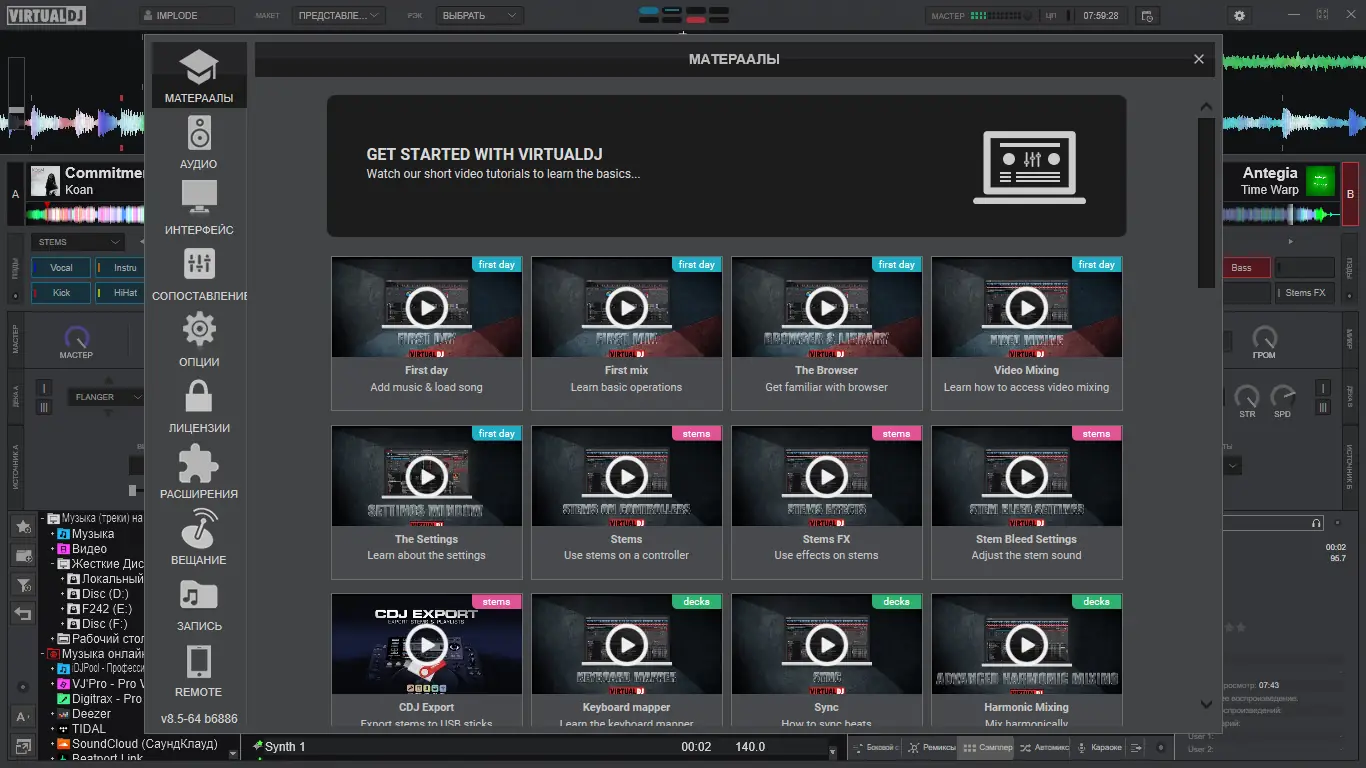Expand the Музыка folder tree node

[x=53, y=534]
